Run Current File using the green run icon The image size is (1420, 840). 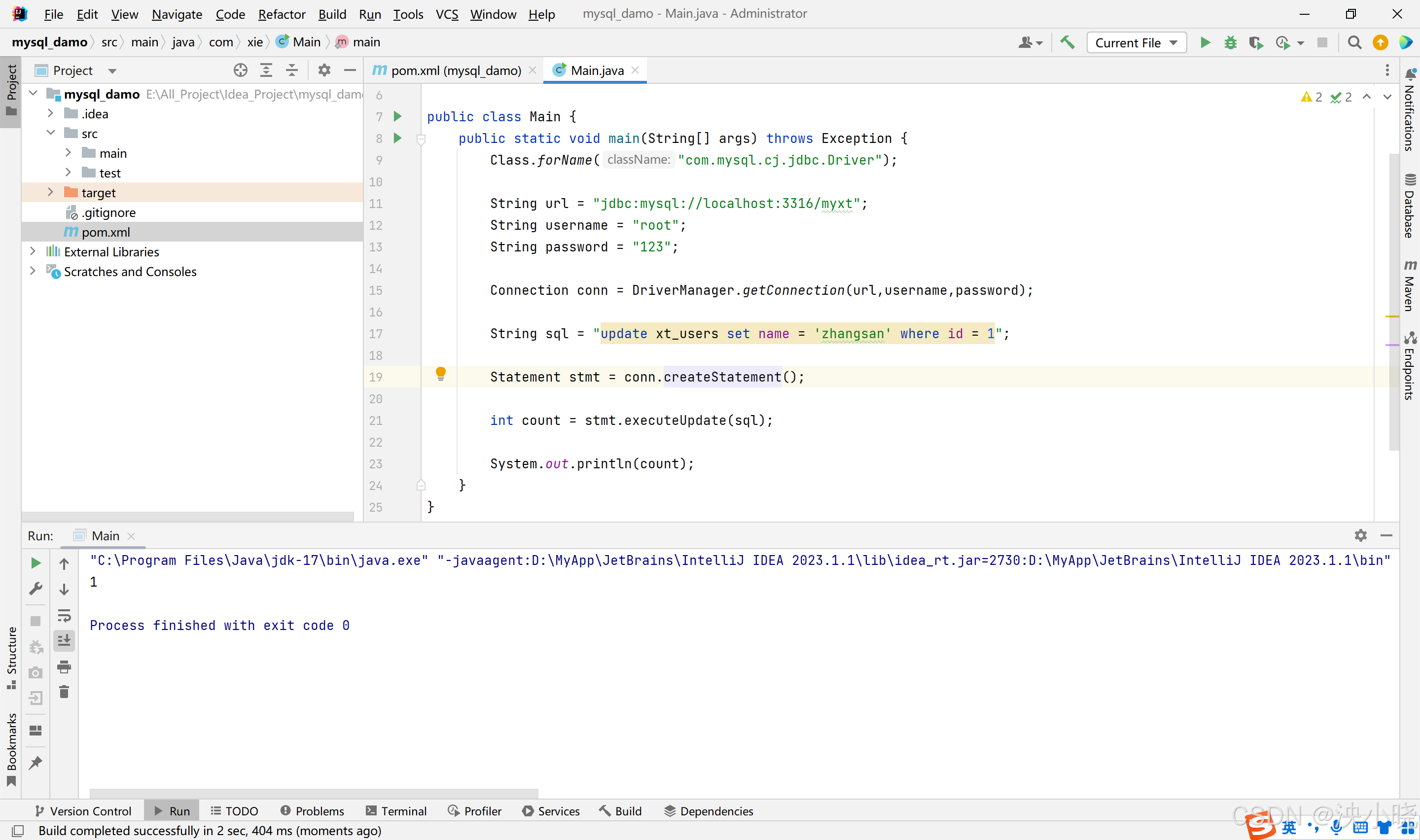[x=1205, y=42]
